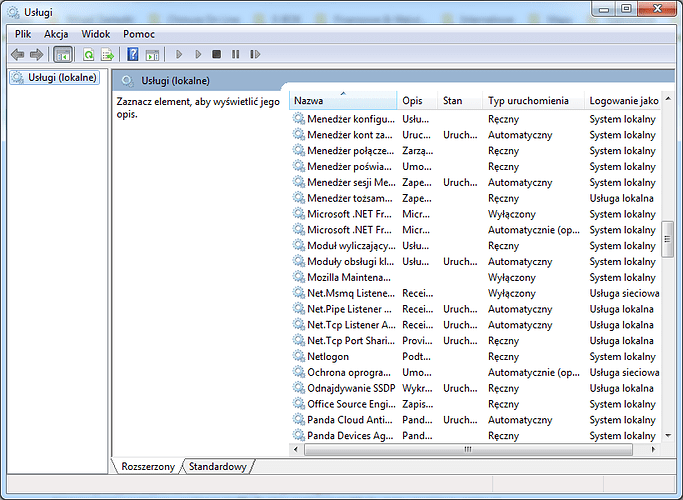Click the gear icon beside Panda Cloud Anti...
The height and width of the screenshot is (500, 683).
pos(298,419)
